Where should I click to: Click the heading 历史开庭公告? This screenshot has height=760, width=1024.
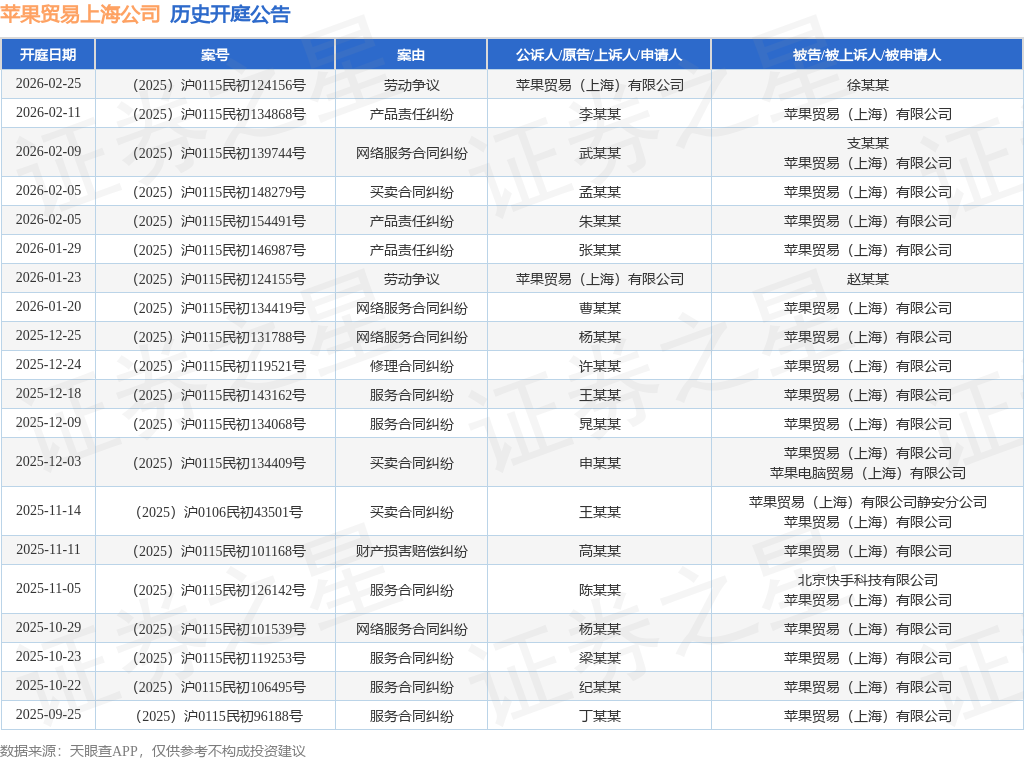coord(230,14)
